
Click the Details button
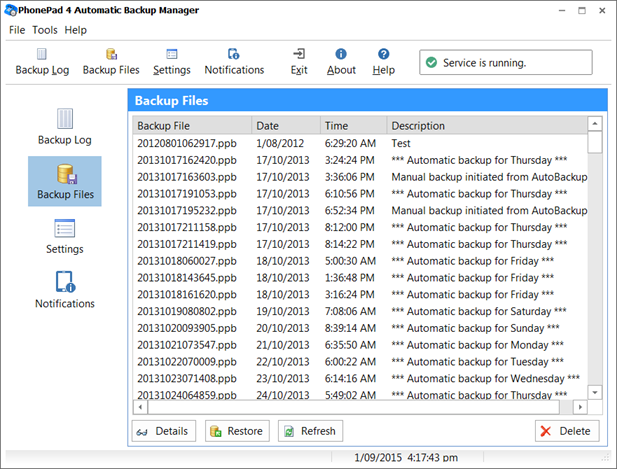[164, 431]
